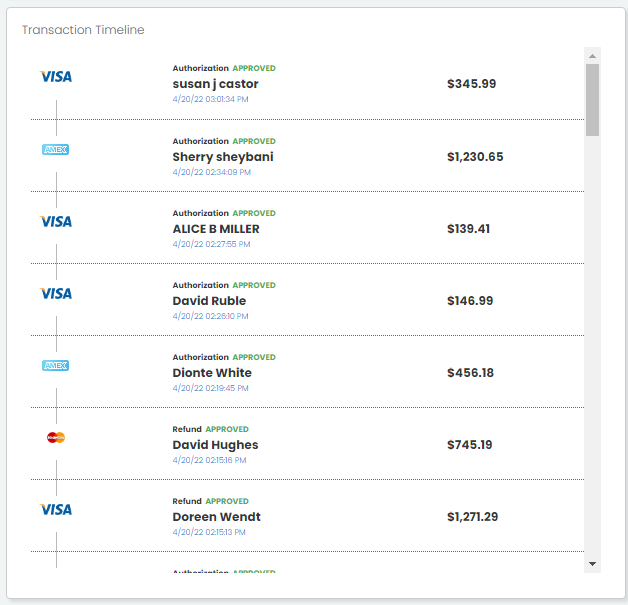The image size is (628, 605).
Task: Click the Amex icon beside Sherry sheybani
Action: 56,149
